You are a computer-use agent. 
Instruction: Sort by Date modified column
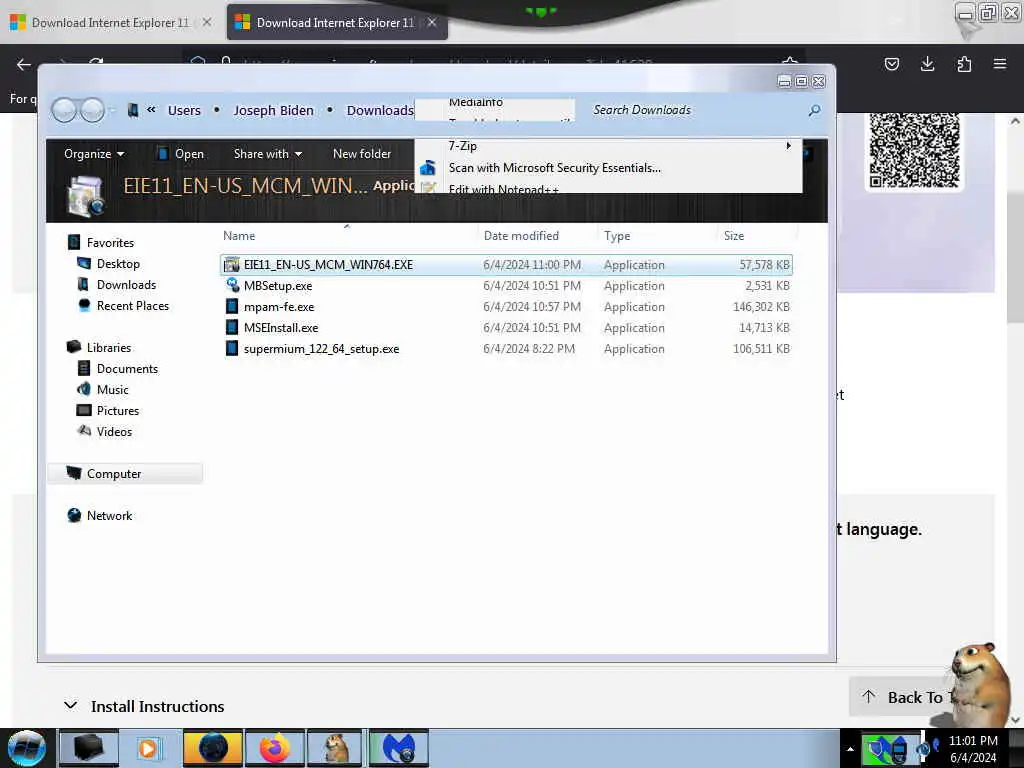point(520,235)
